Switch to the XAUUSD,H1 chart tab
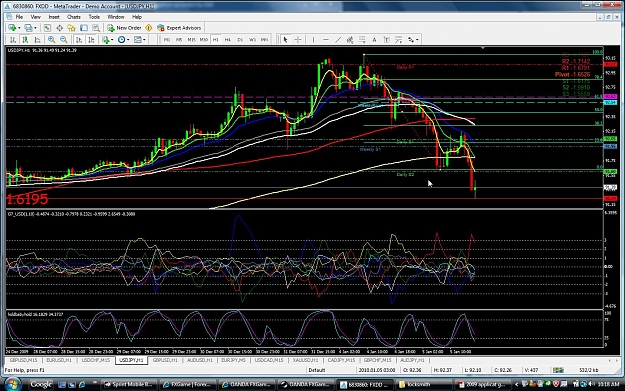Screen dimensions: 625x391 305,360
